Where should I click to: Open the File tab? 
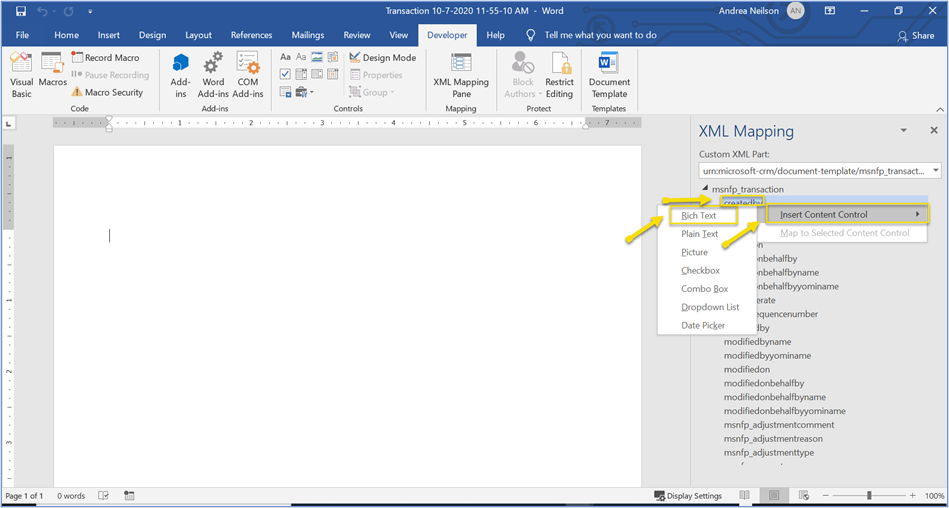[22, 35]
